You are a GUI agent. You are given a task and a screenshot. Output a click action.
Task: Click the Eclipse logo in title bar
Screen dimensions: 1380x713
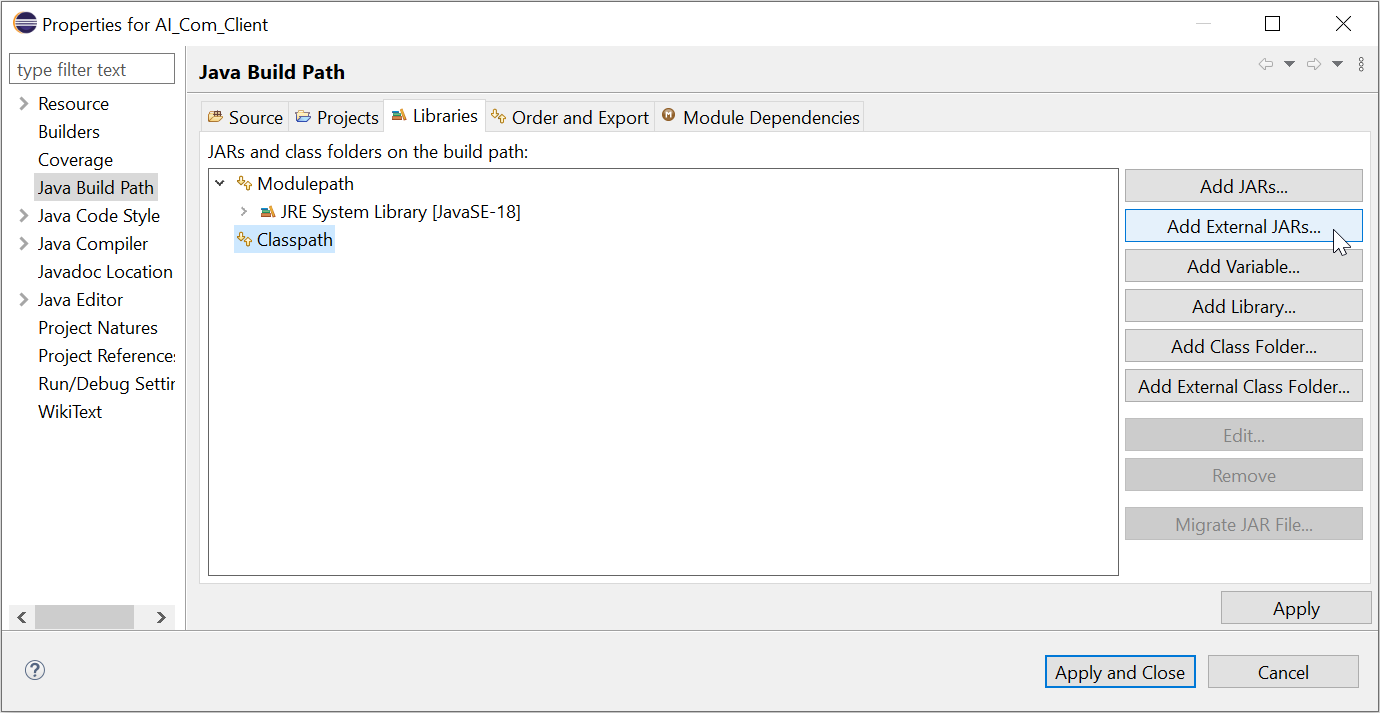click(x=24, y=24)
